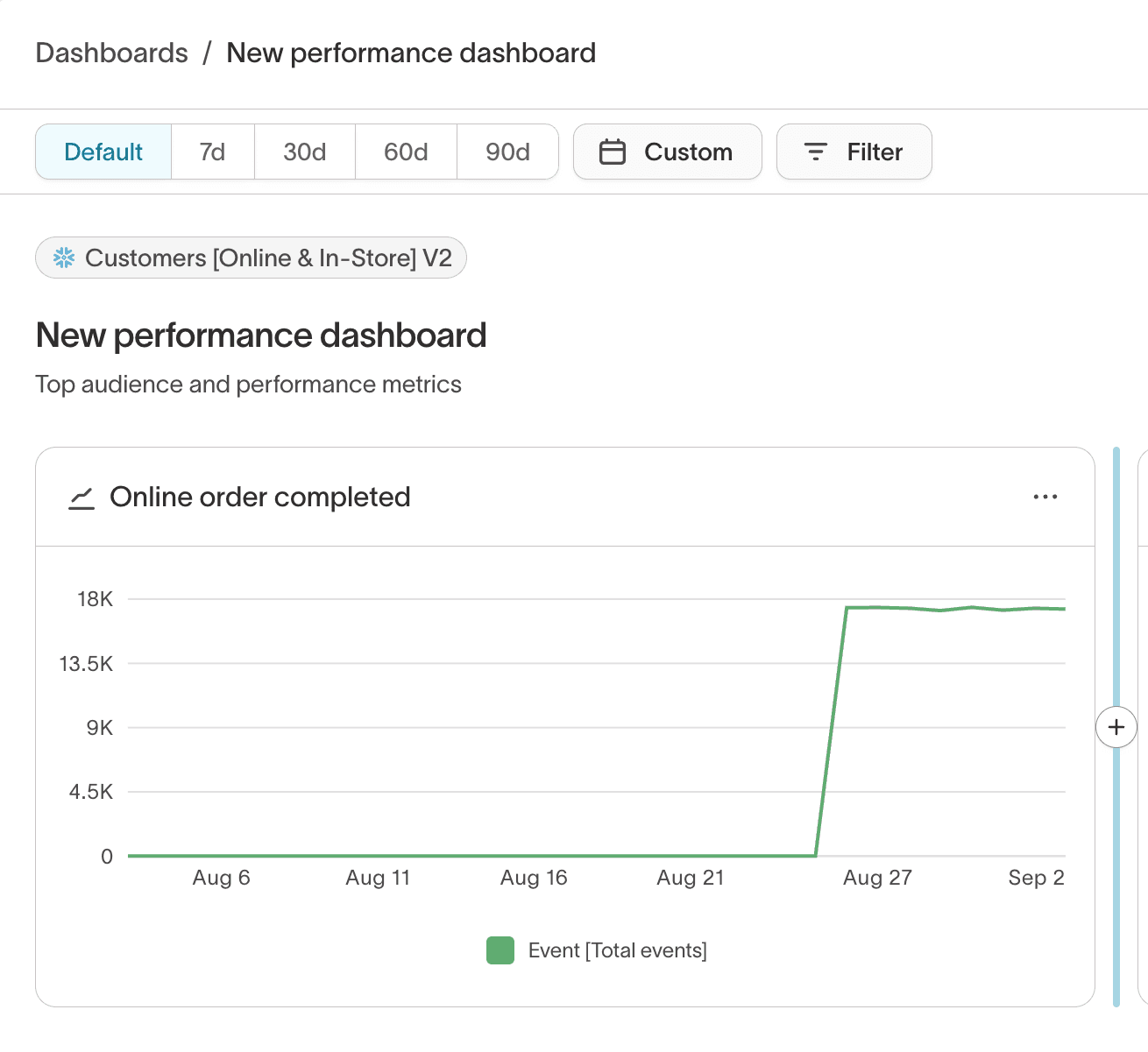Click the 13.5K y-axis label
Image resolution: width=1148 pixels, height=1052 pixels.
coord(86,664)
